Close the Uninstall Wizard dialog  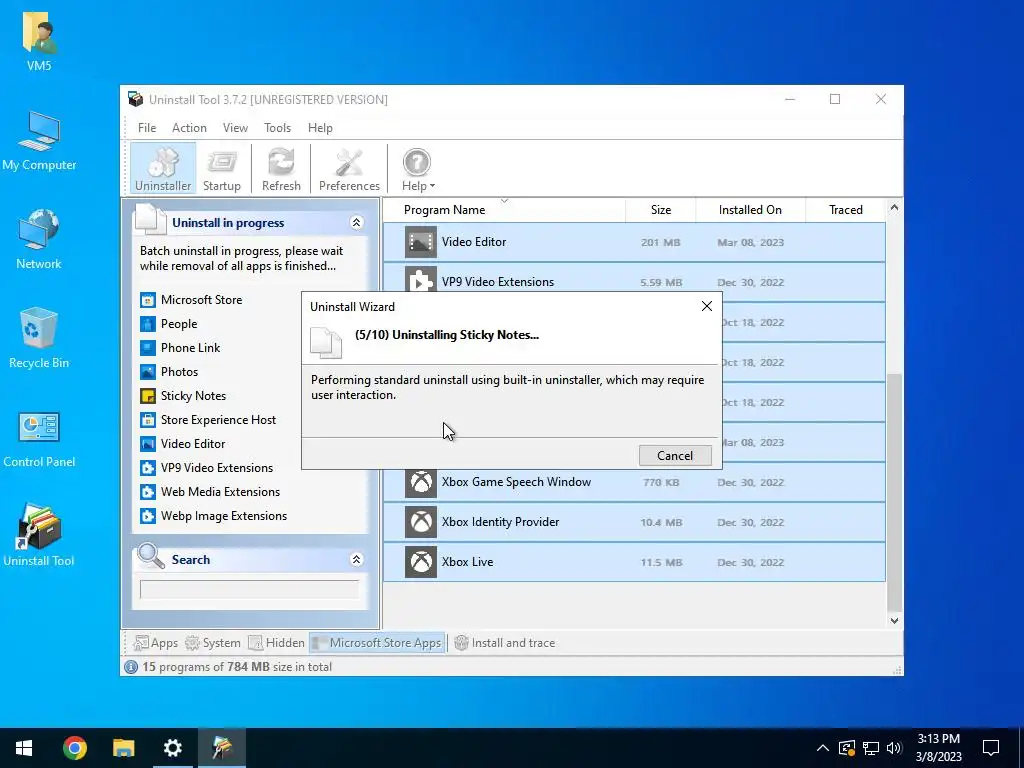point(707,306)
